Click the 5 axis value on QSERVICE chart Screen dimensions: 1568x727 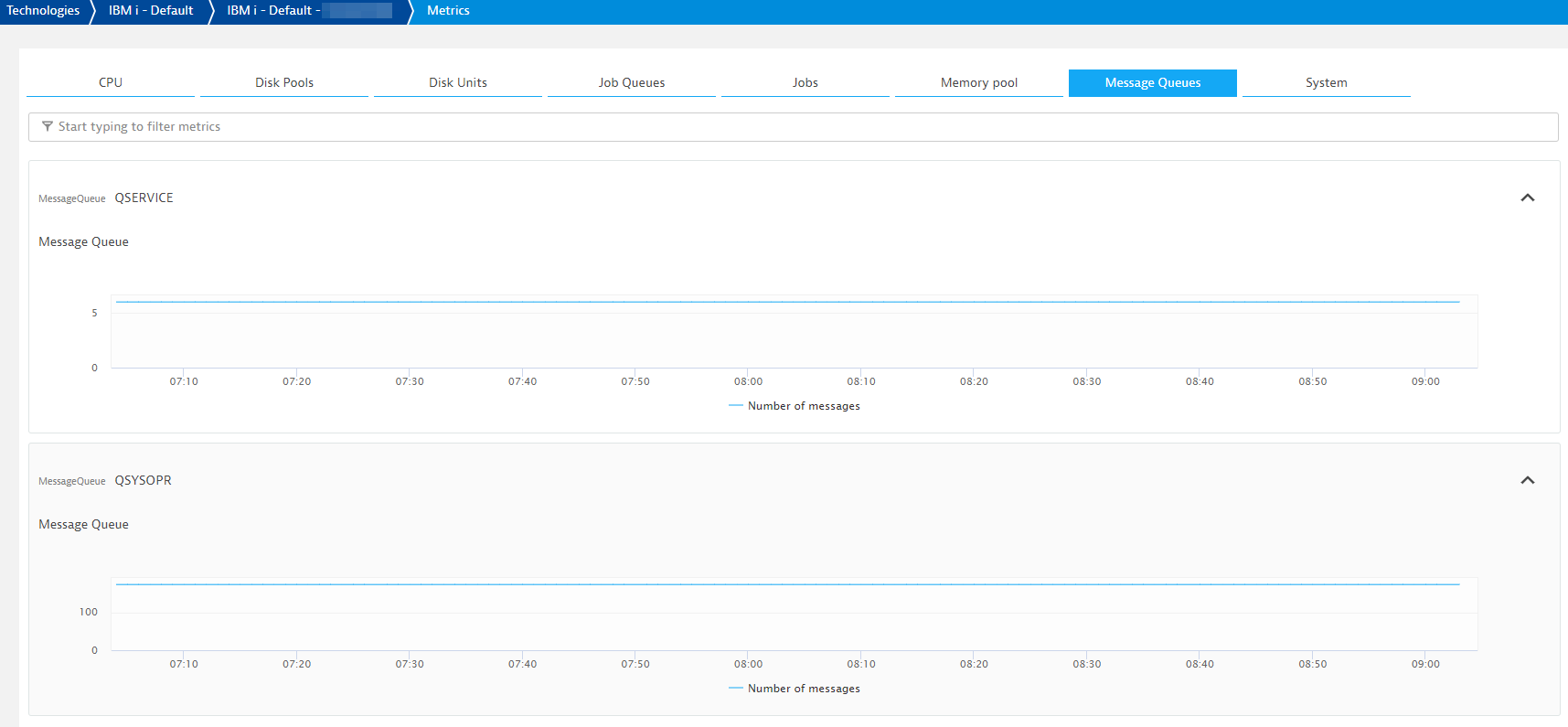pos(94,313)
